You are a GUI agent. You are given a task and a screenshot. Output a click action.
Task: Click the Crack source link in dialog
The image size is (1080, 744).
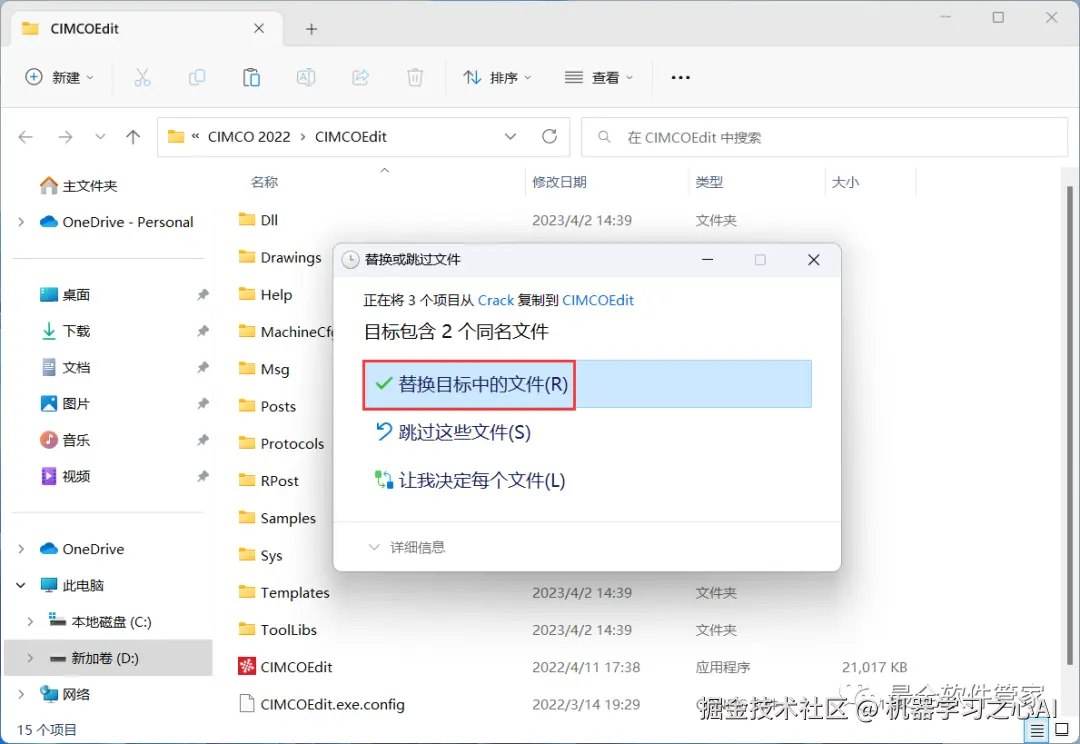click(x=496, y=300)
